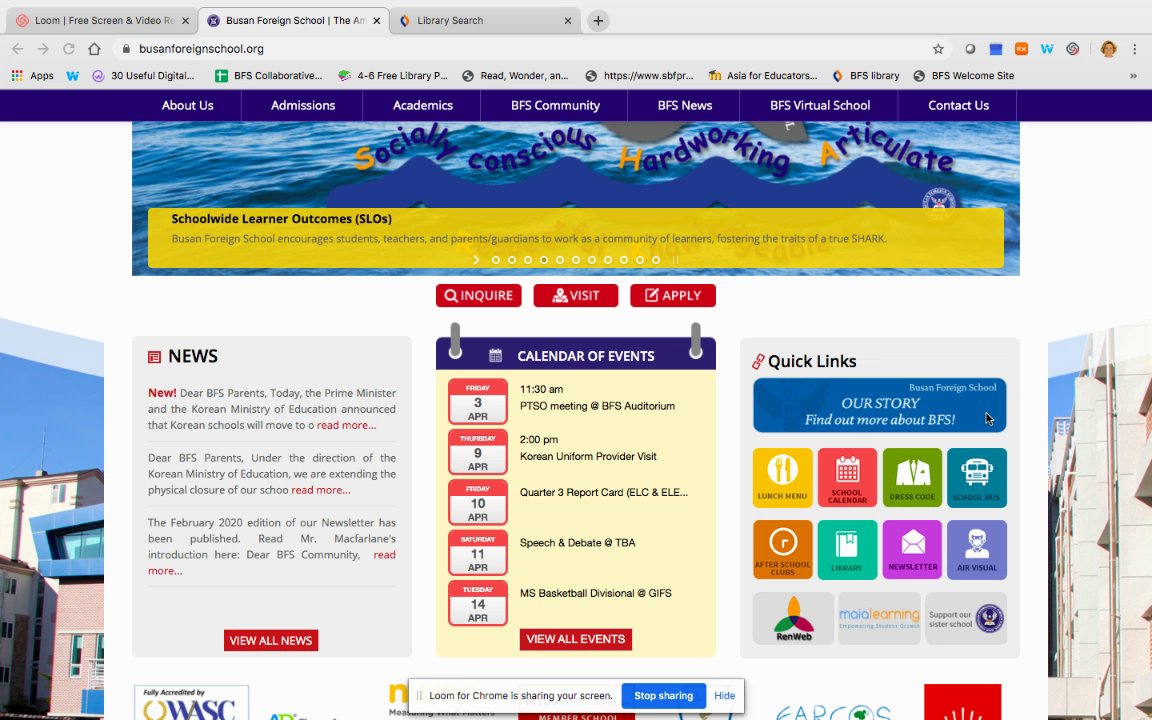Select the second carousel slide dot

click(512, 260)
